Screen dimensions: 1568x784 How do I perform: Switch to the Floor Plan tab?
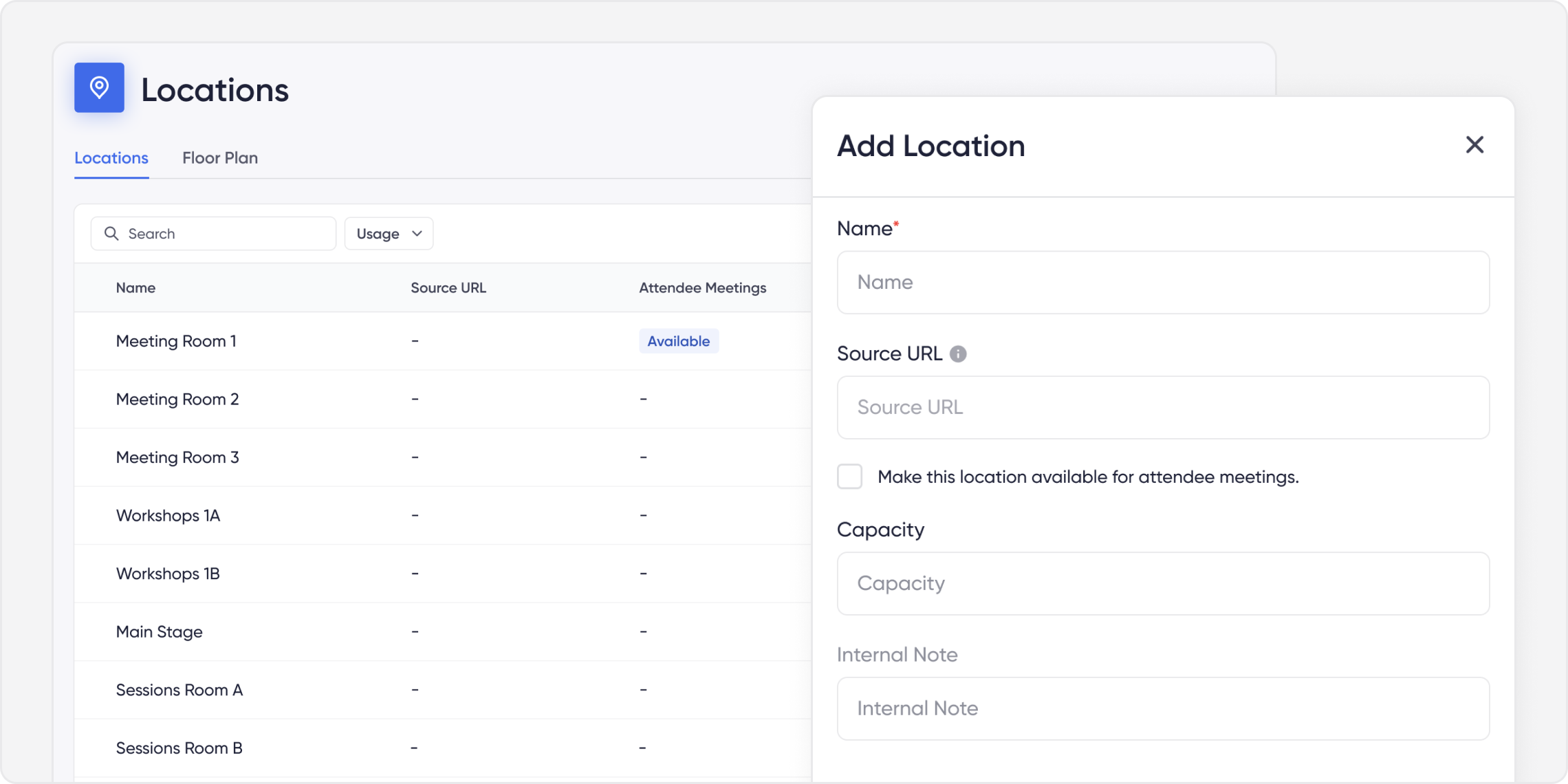coord(220,158)
